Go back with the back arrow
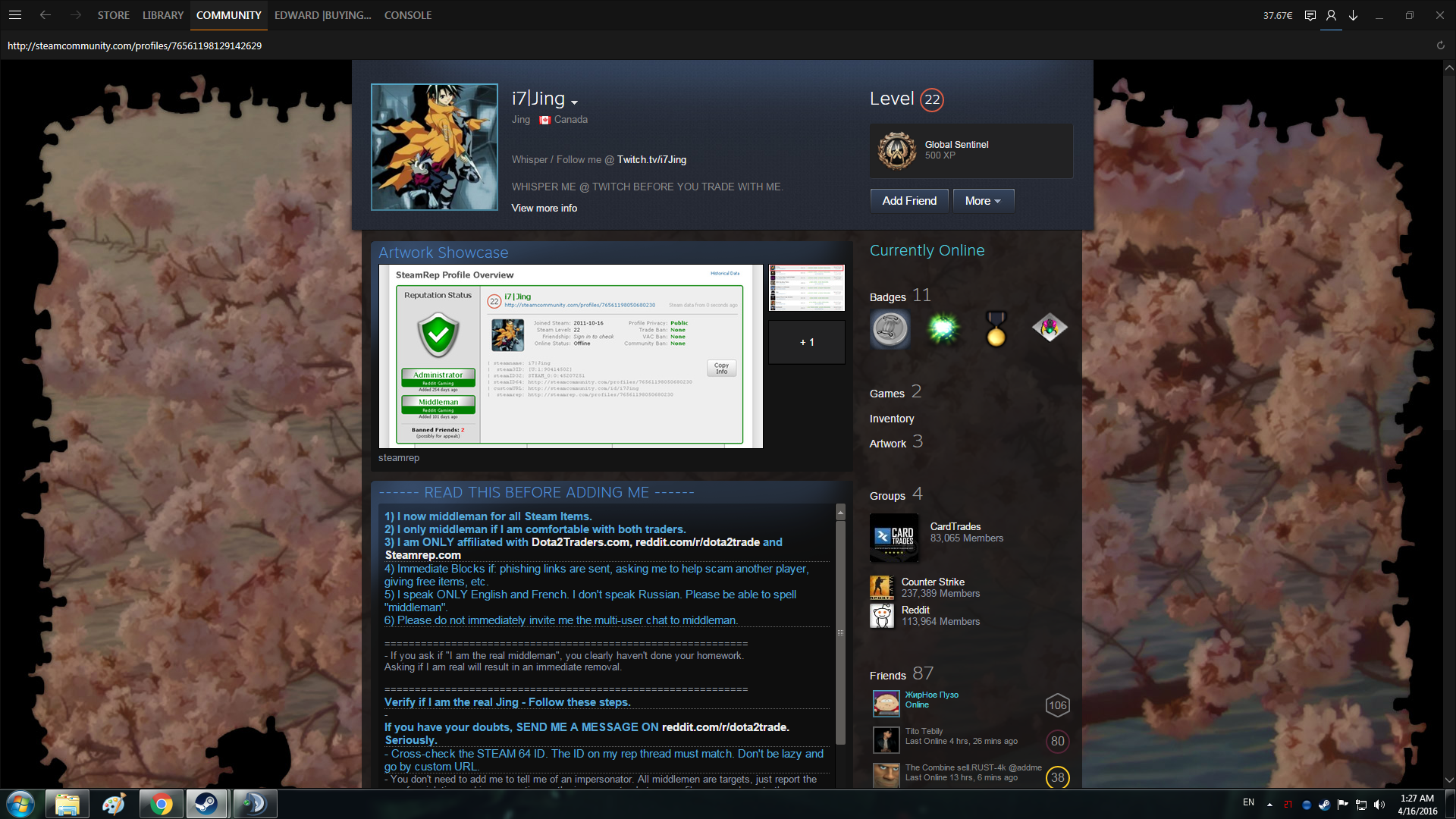Screen dimensions: 1456x819 45,15
